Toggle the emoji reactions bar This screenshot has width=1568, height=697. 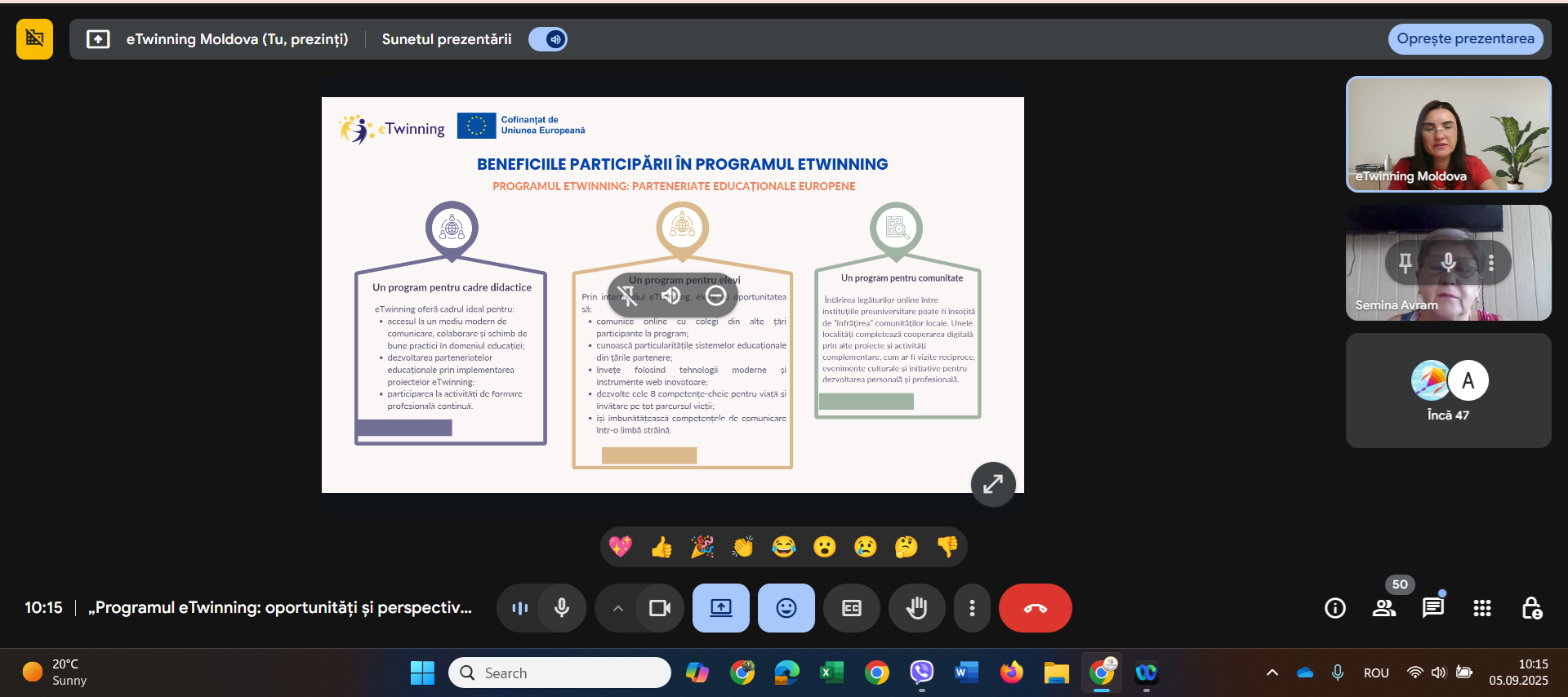coord(786,608)
